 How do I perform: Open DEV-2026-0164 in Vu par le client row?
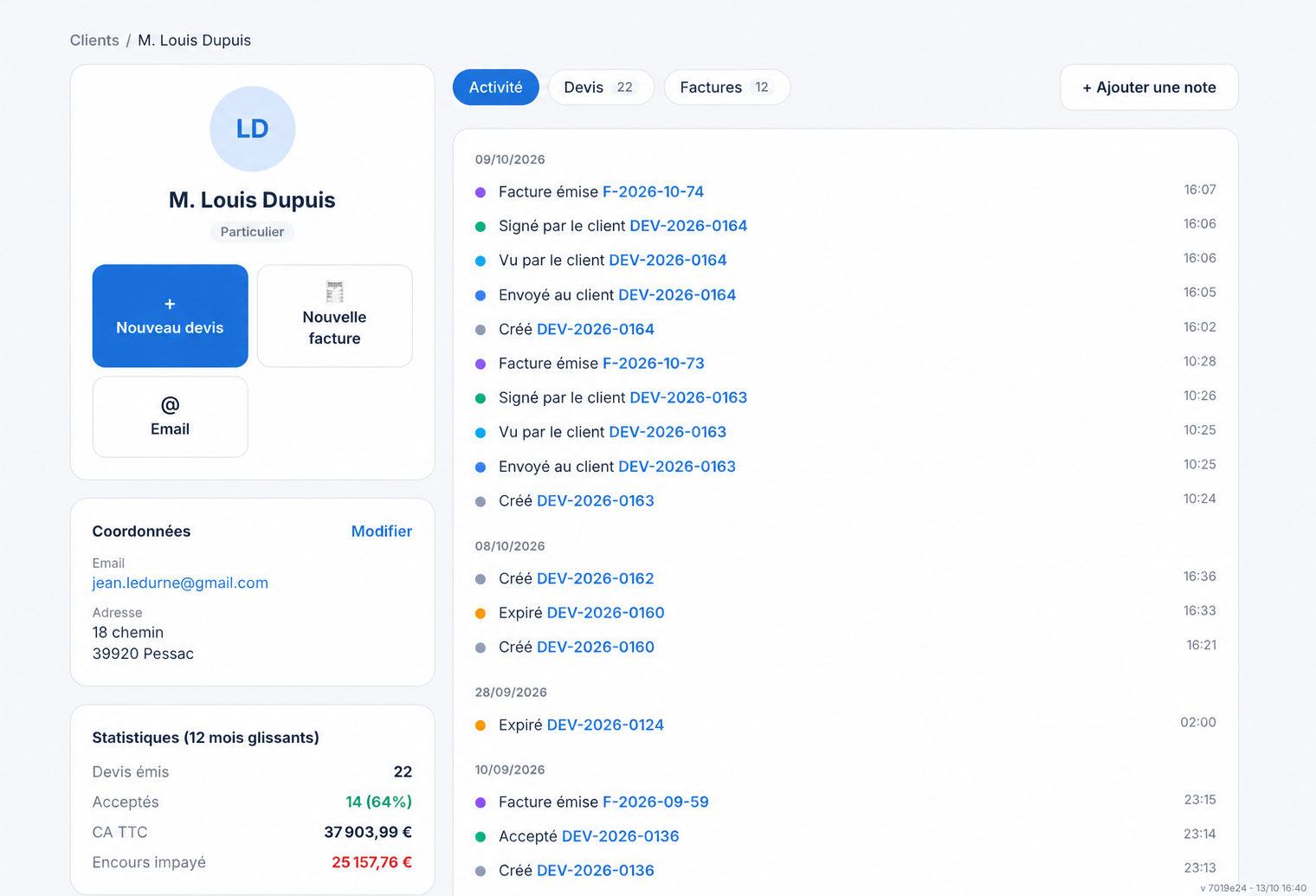coord(668,261)
